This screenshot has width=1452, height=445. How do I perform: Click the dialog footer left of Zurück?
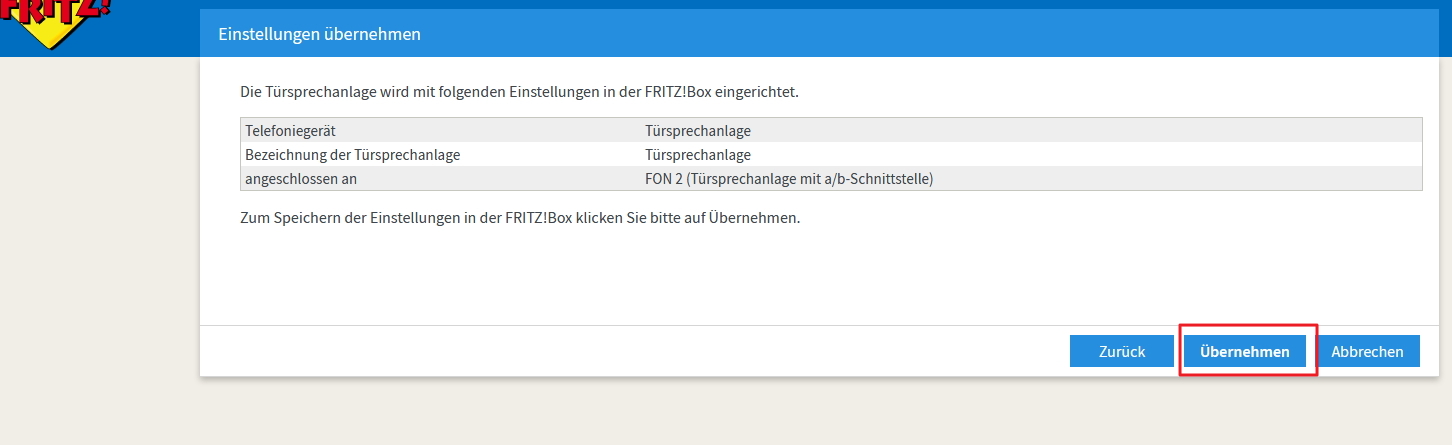point(600,351)
